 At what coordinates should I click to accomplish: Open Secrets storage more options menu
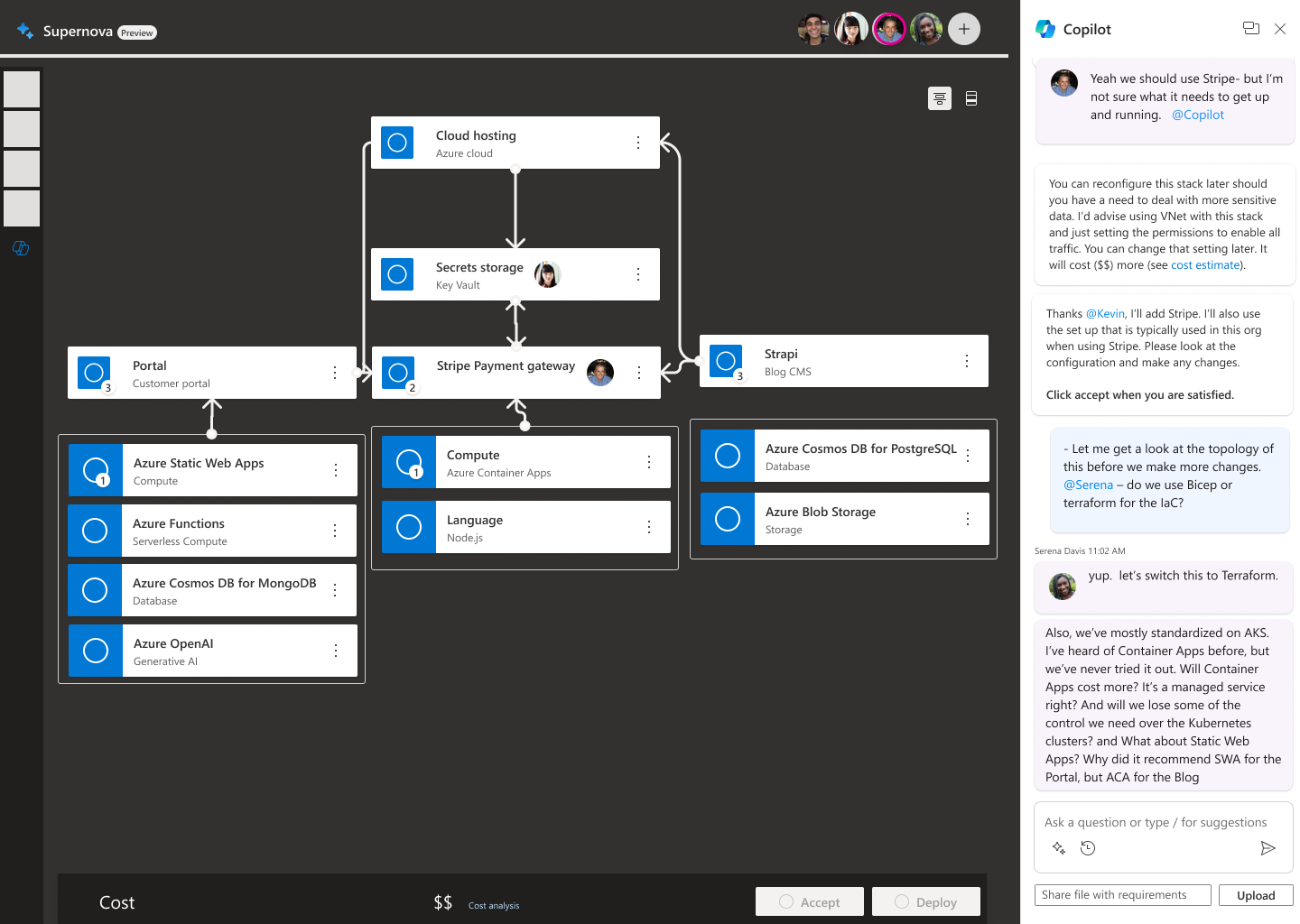click(x=638, y=274)
